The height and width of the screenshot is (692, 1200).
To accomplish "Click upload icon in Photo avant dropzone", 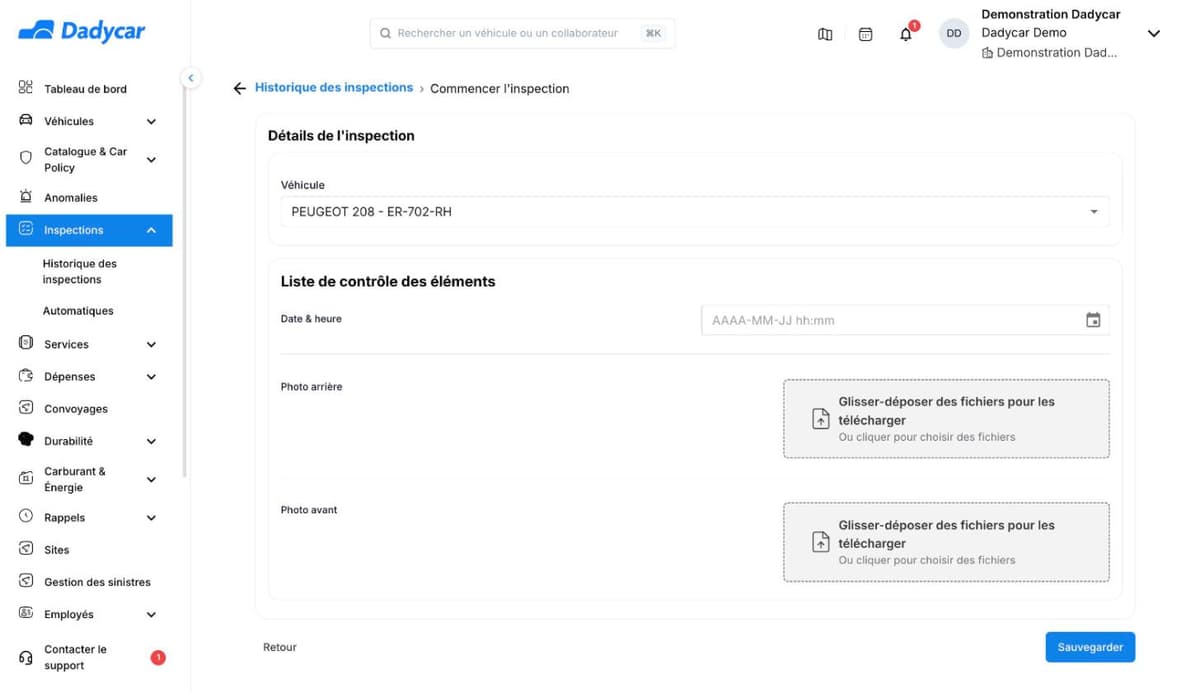I will click(820, 542).
